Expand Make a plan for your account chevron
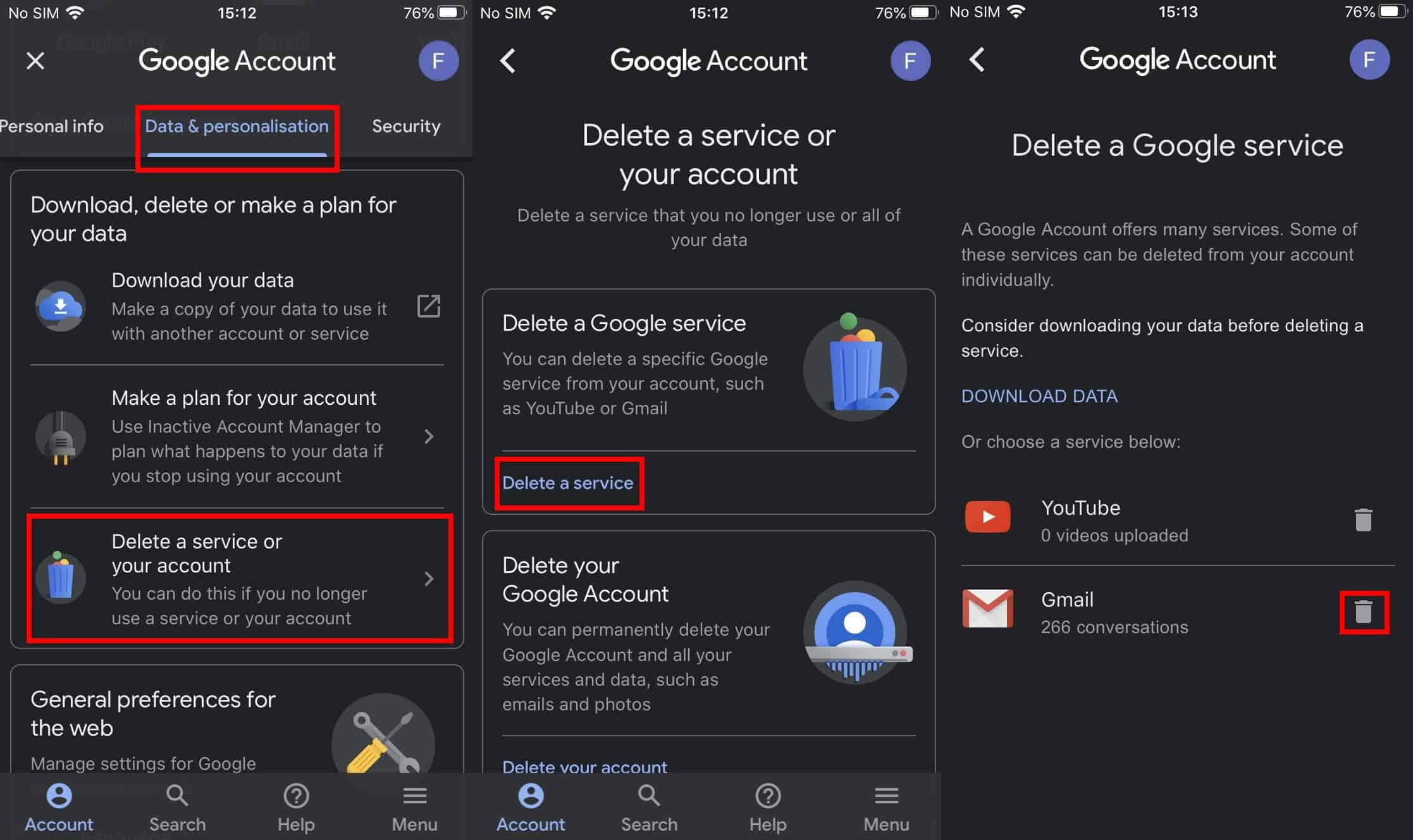The width and height of the screenshot is (1413, 840). [429, 436]
